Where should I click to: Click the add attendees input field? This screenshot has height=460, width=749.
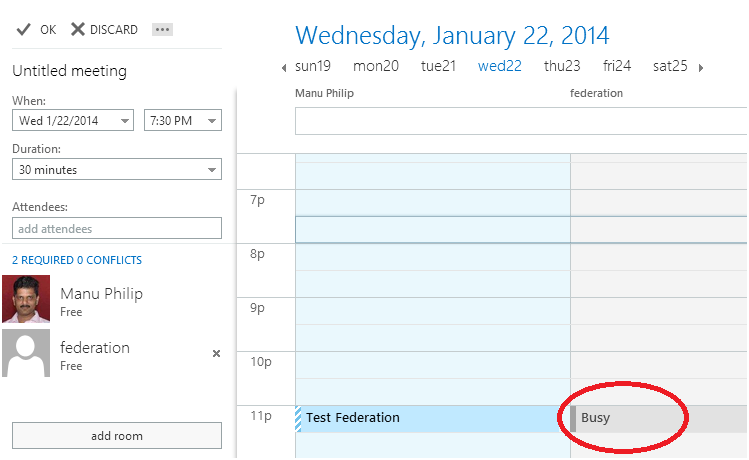click(x=116, y=229)
